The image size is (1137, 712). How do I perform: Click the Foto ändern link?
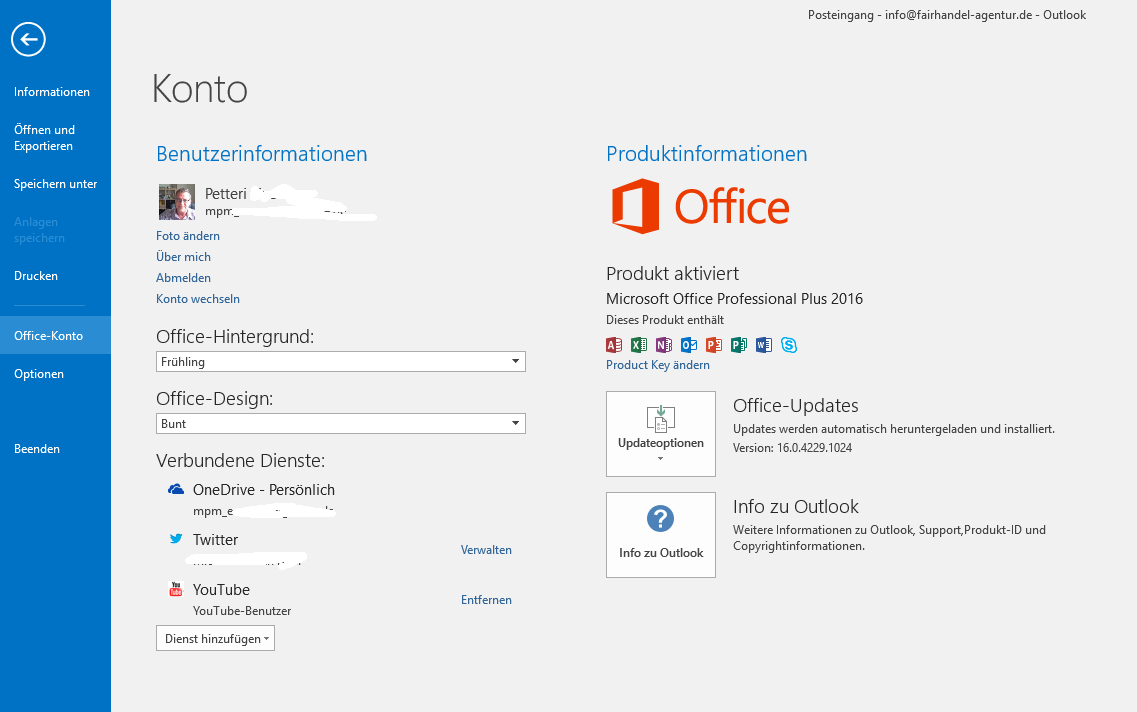click(188, 236)
